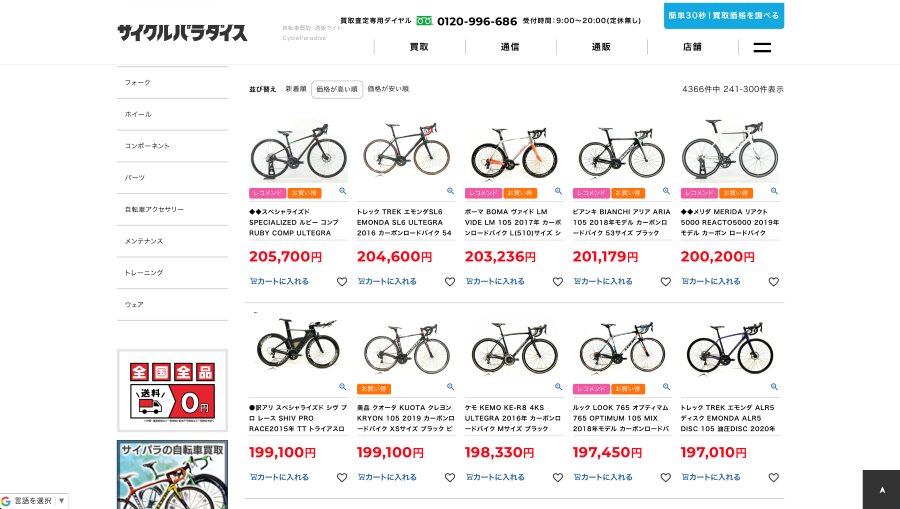Viewport: 900px width, 509px height.
Task: Click magnifier icon on Look 765 image
Action: [x=666, y=386]
